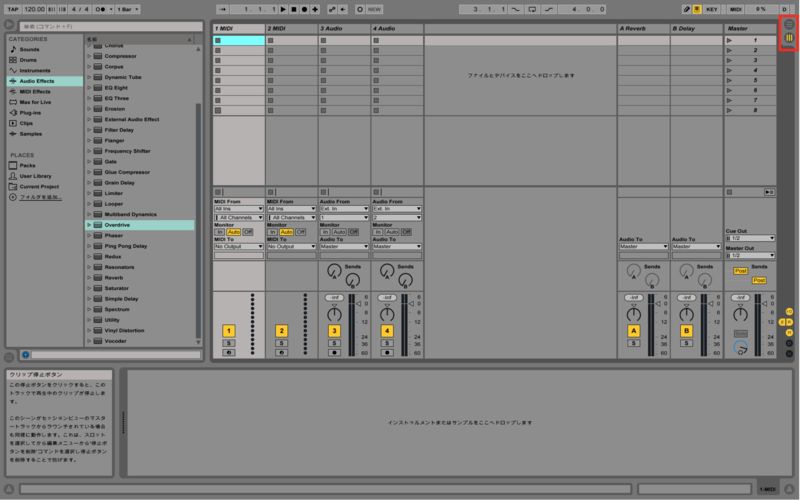The height and width of the screenshot is (500, 800).
Task: Toggle the Loop switch in transport
Action: pyautogui.click(x=532, y=9)
